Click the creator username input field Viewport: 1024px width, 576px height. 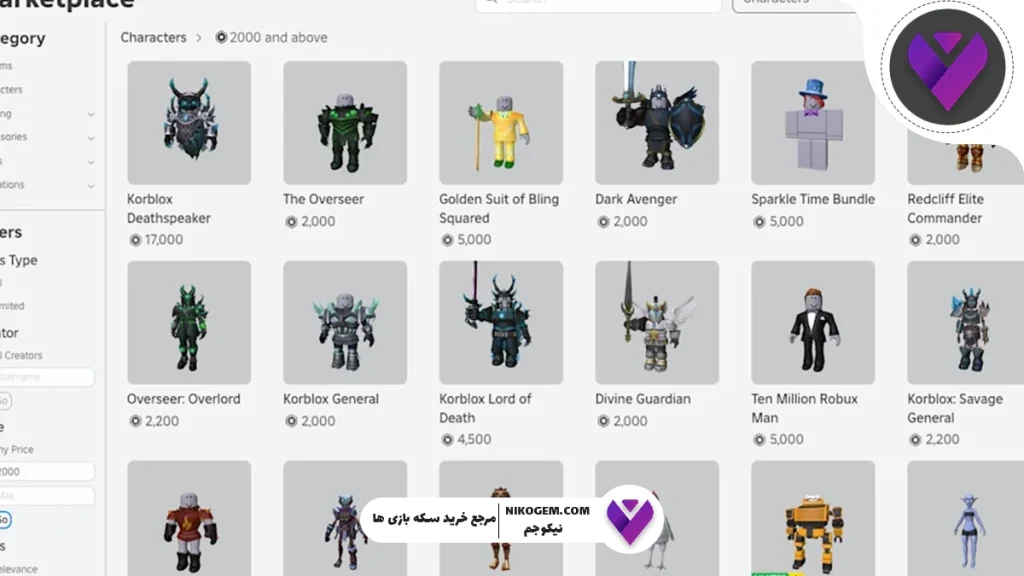click(x=46, y=377)
